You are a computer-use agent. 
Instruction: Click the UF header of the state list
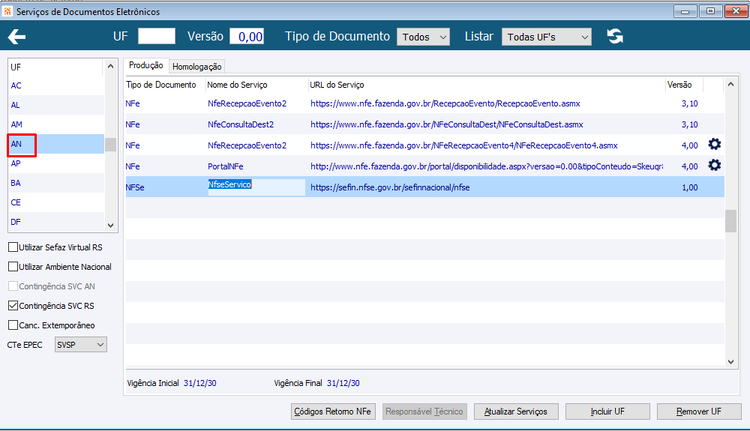(16, 67)
